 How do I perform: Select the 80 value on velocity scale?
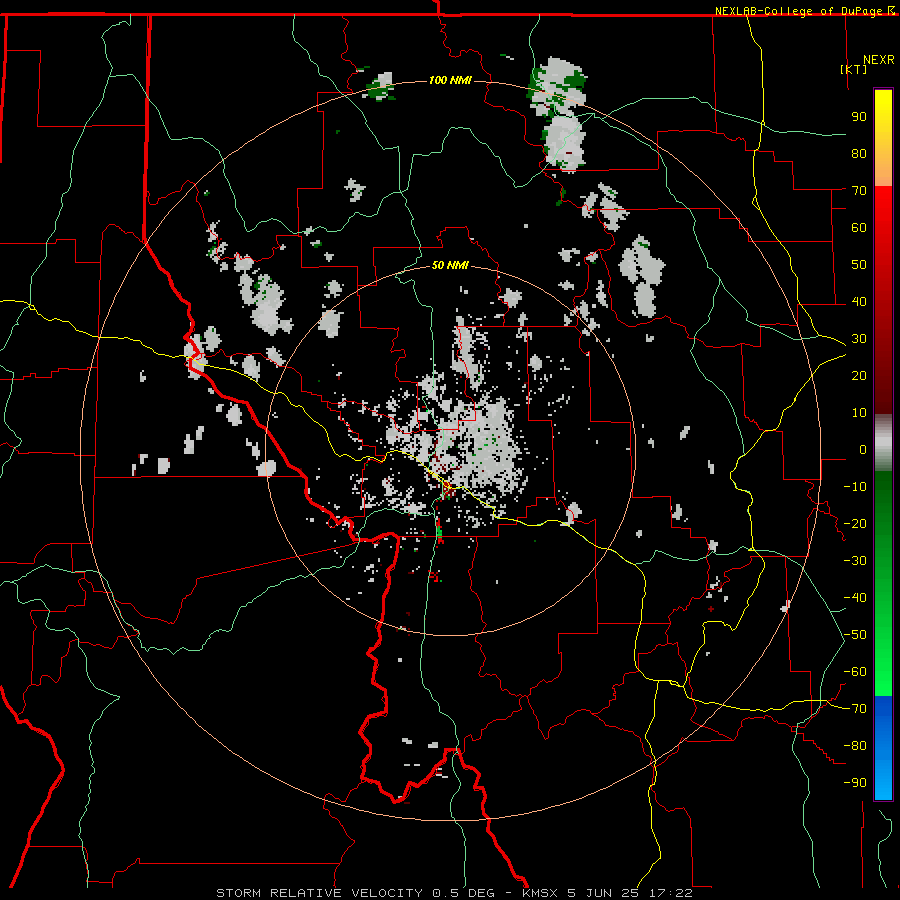[x=859, y=153]
